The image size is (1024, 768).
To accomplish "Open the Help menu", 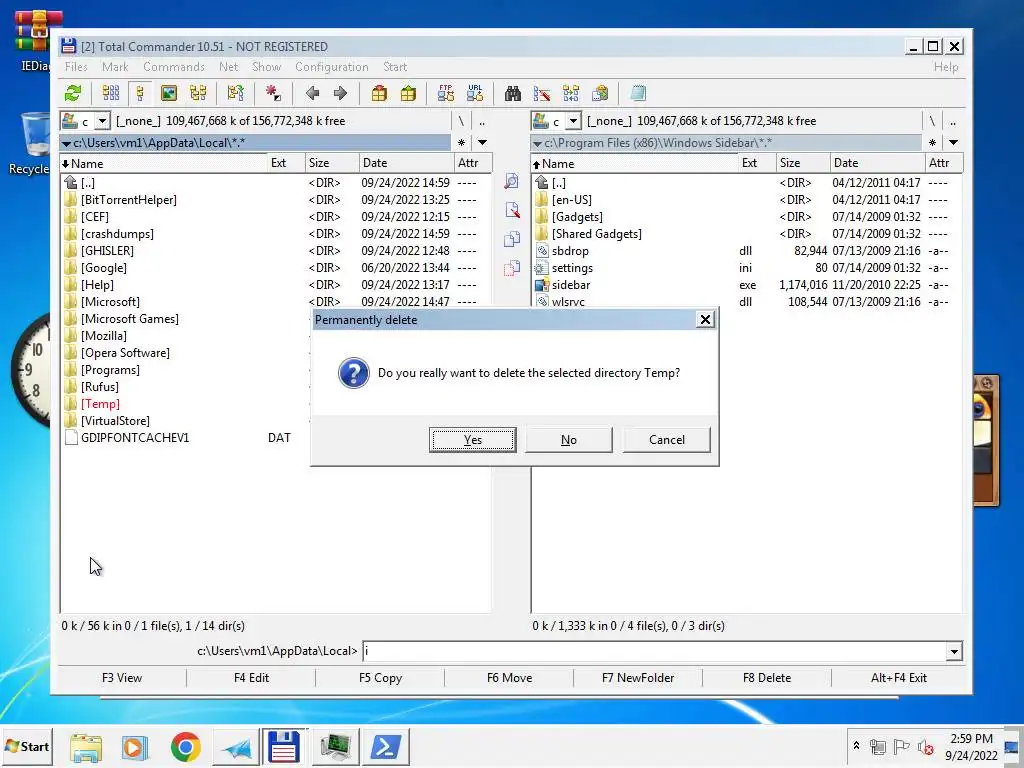I will coord(946,67).
